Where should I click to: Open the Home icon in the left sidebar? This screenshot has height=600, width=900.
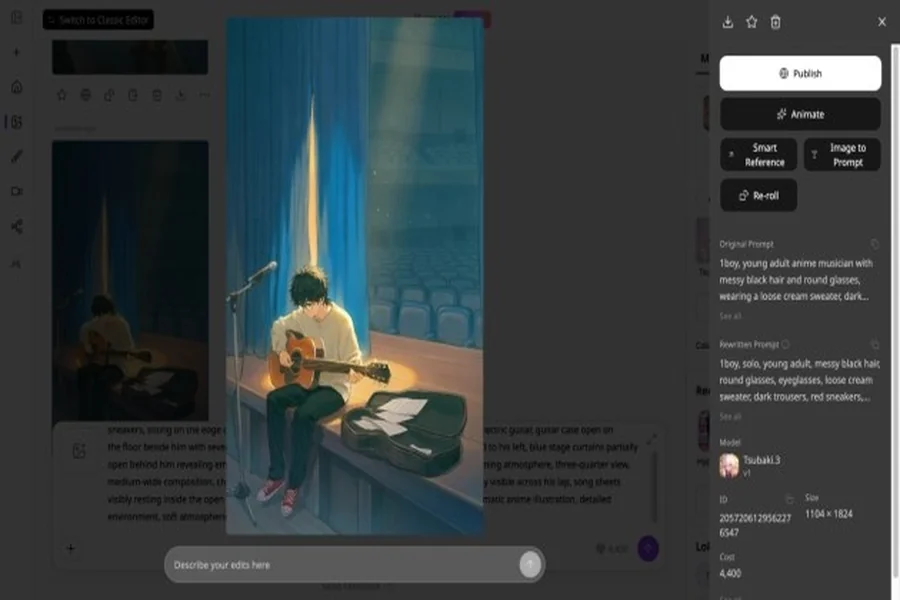(x=17, y=87)
